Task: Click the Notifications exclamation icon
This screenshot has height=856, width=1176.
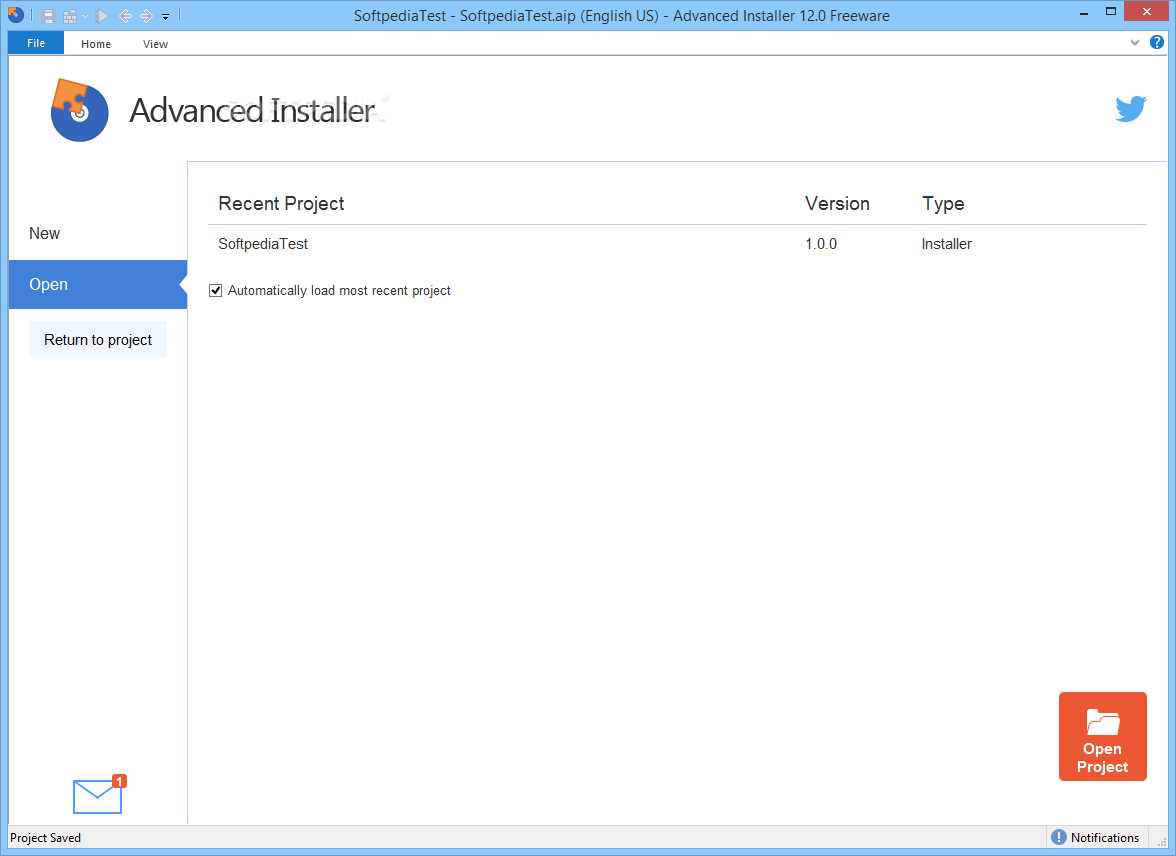Action: (1058, 837)
